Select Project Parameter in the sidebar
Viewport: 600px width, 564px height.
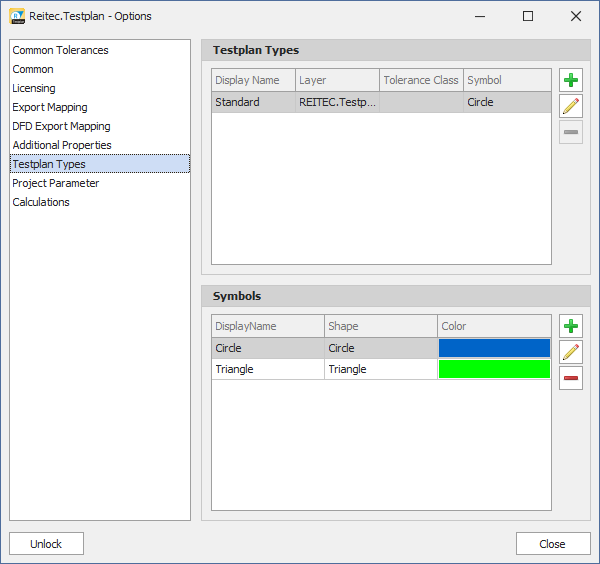tap(56, 183)
